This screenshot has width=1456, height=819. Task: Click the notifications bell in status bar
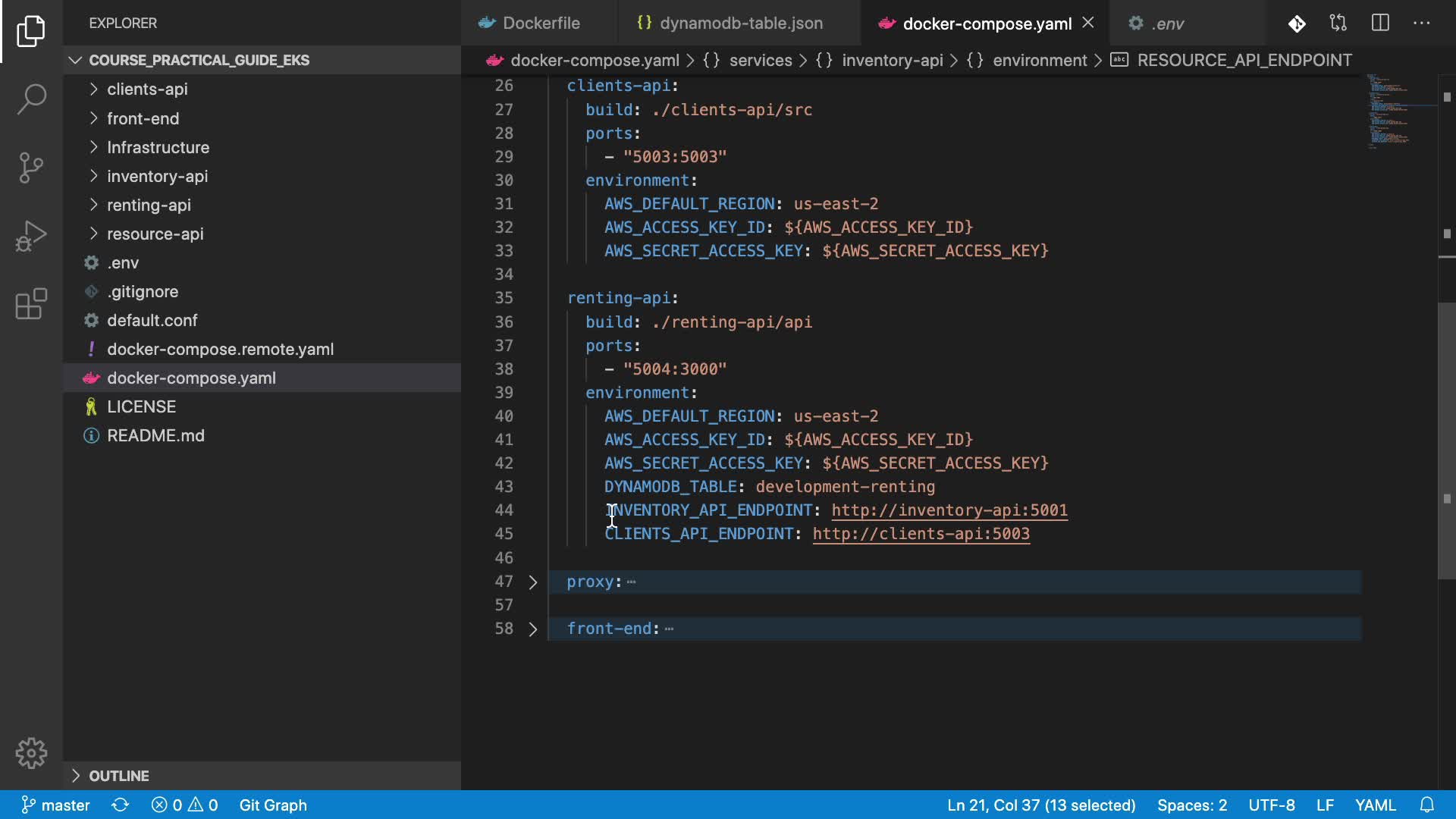tap(1426, 805)
